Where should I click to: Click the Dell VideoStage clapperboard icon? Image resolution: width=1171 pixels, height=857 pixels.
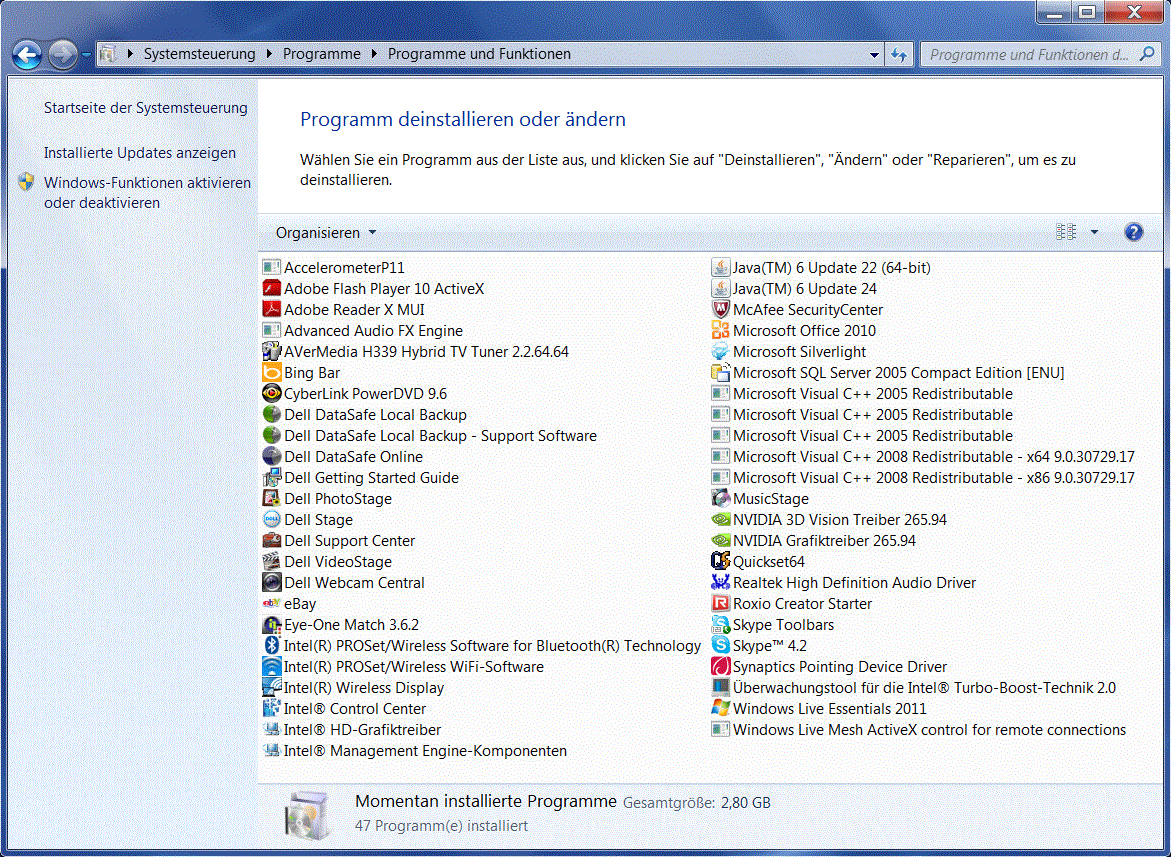pyautogui.click(x=272, y=561)
